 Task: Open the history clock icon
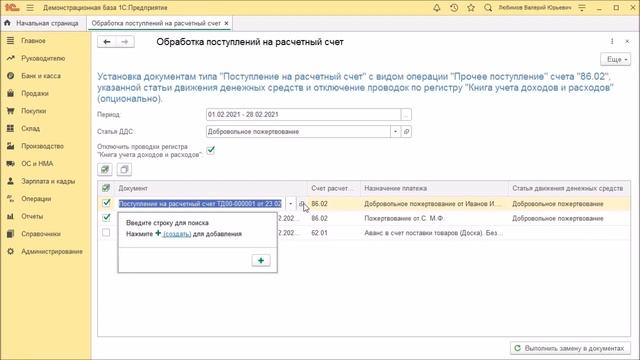454,8
